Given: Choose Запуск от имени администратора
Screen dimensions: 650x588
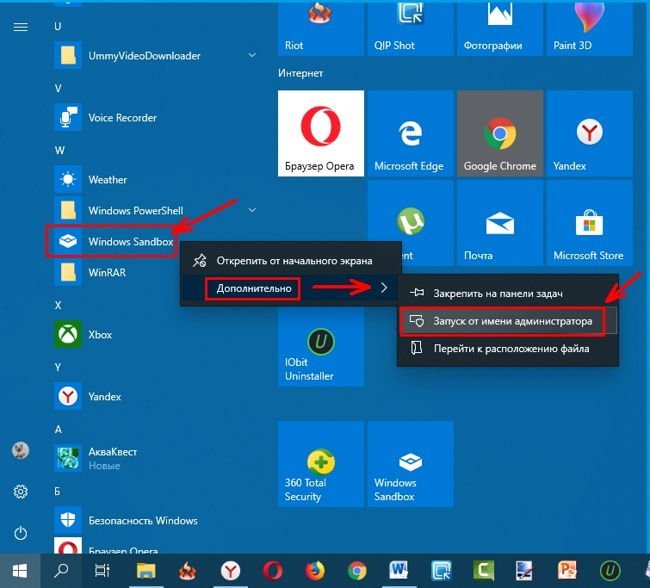Looking at the screenshot, I should (x=508, y=321).
